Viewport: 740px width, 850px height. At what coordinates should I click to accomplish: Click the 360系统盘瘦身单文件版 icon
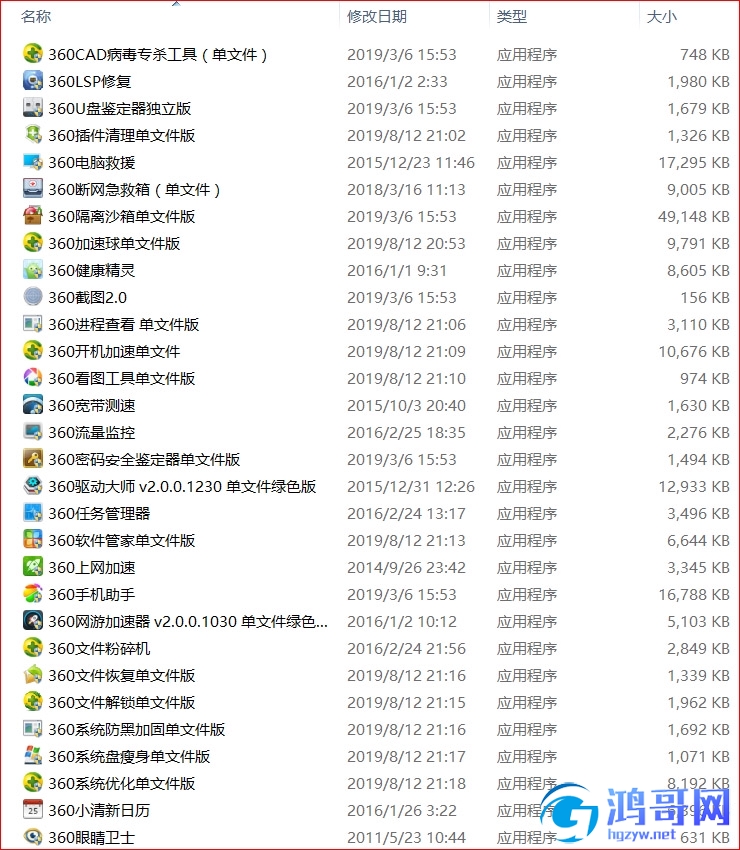click(33, 756)
